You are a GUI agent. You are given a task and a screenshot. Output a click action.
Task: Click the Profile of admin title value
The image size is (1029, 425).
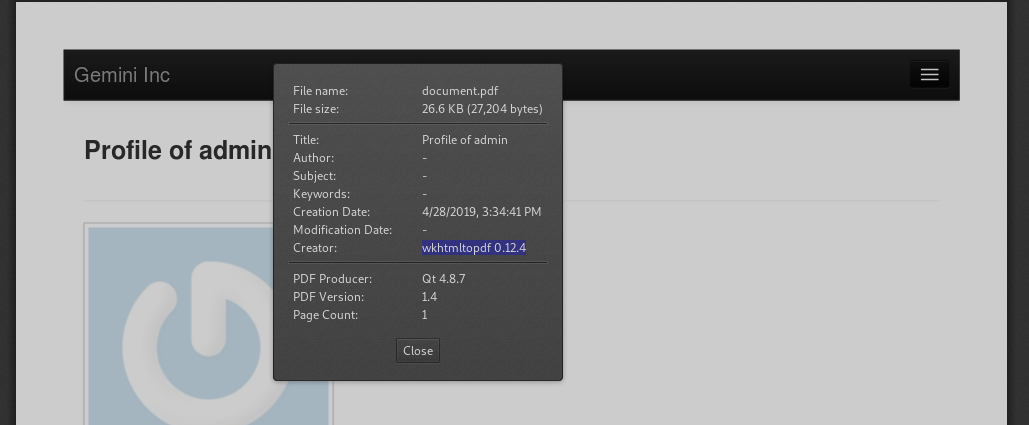coord(465,140)
